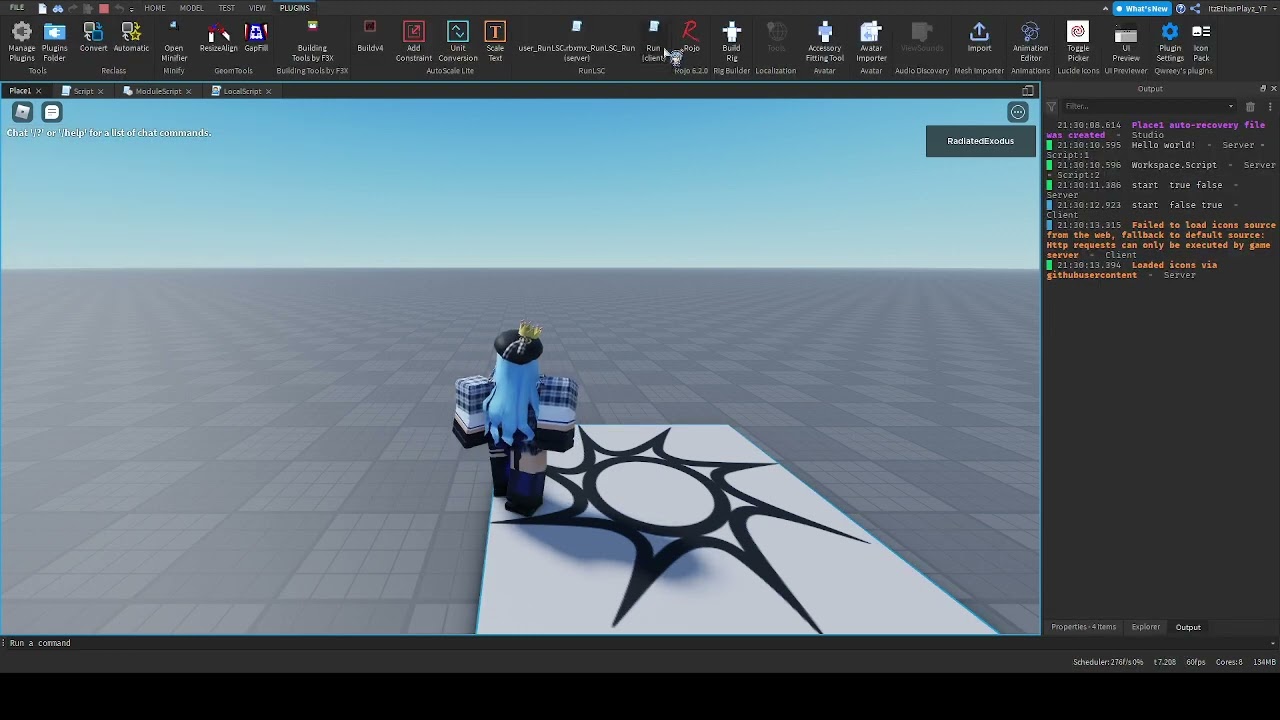The height and width of the screenshot is (720, 1280).
Task: Select the ResizeAlign tool
Action: pos(218,38)
